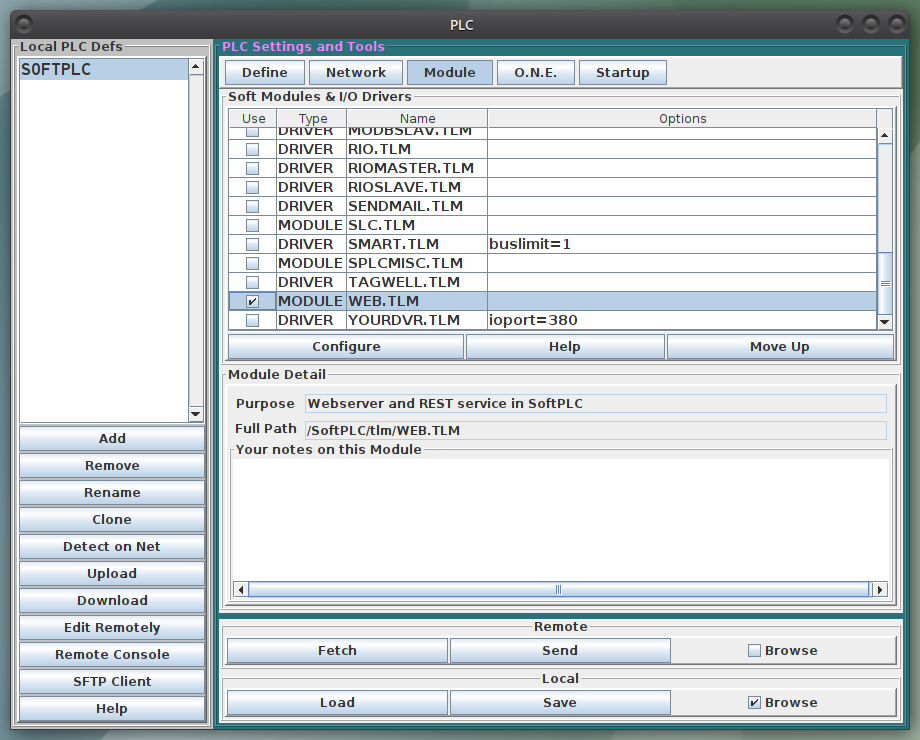920x740 pixels.
Task: Click notes area left scroll arrow
Action: pyautogui.click(x=241, y=589)
